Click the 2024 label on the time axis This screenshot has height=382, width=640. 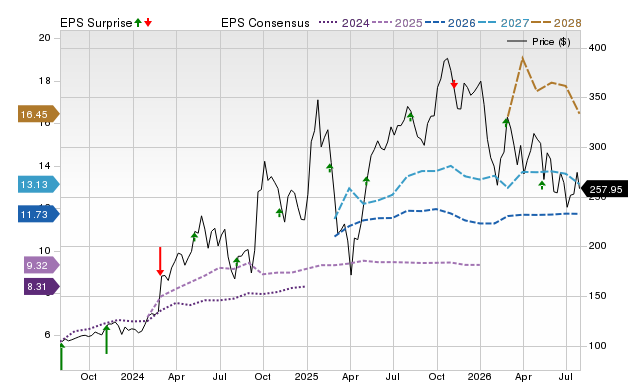(x=132, y=376)
